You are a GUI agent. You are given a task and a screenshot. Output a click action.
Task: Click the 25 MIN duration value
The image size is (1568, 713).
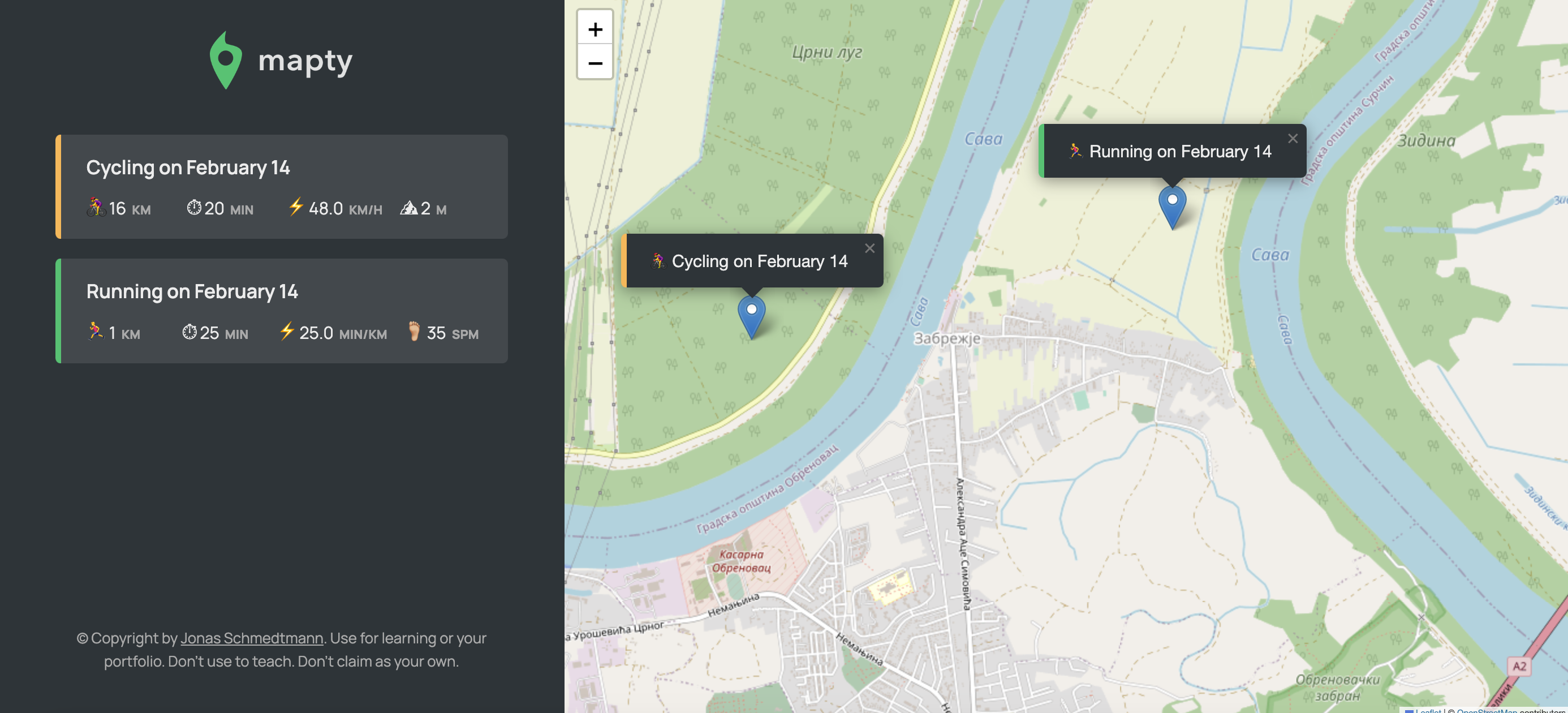(x=224, y=333)
